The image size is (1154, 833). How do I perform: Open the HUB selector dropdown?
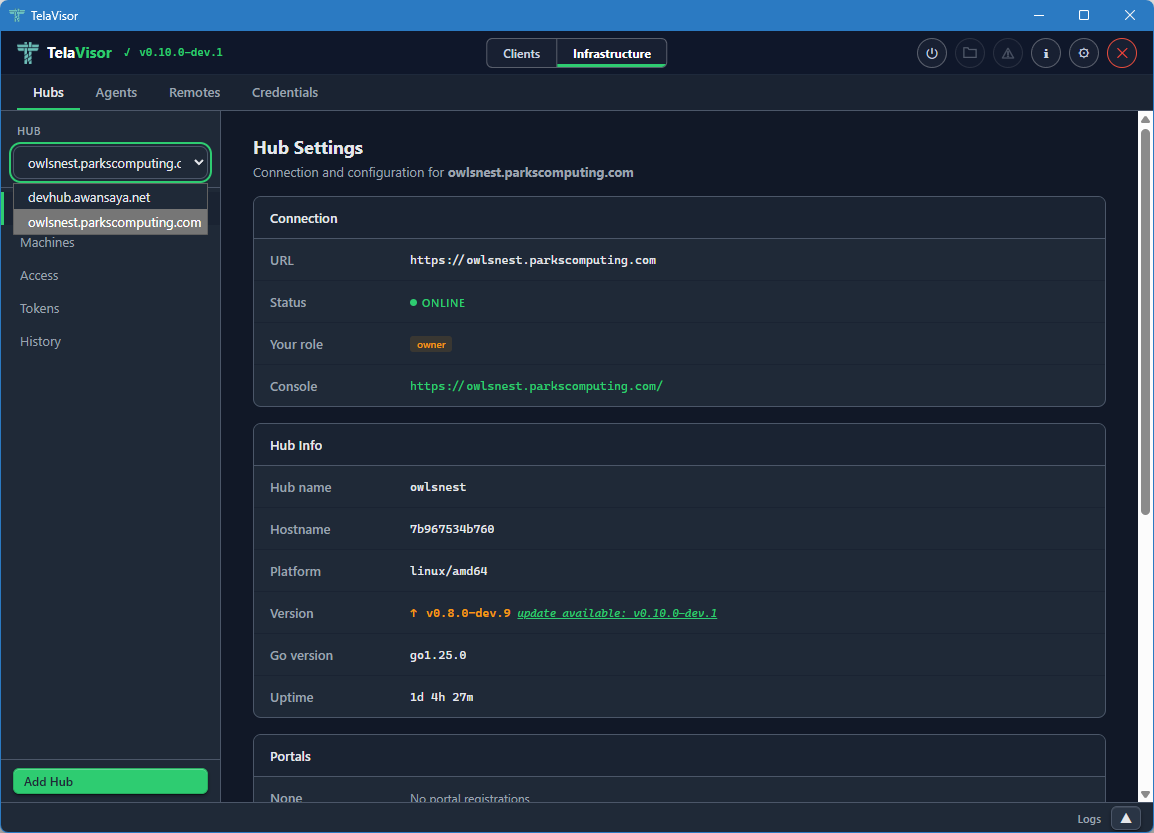coord(110,162)
